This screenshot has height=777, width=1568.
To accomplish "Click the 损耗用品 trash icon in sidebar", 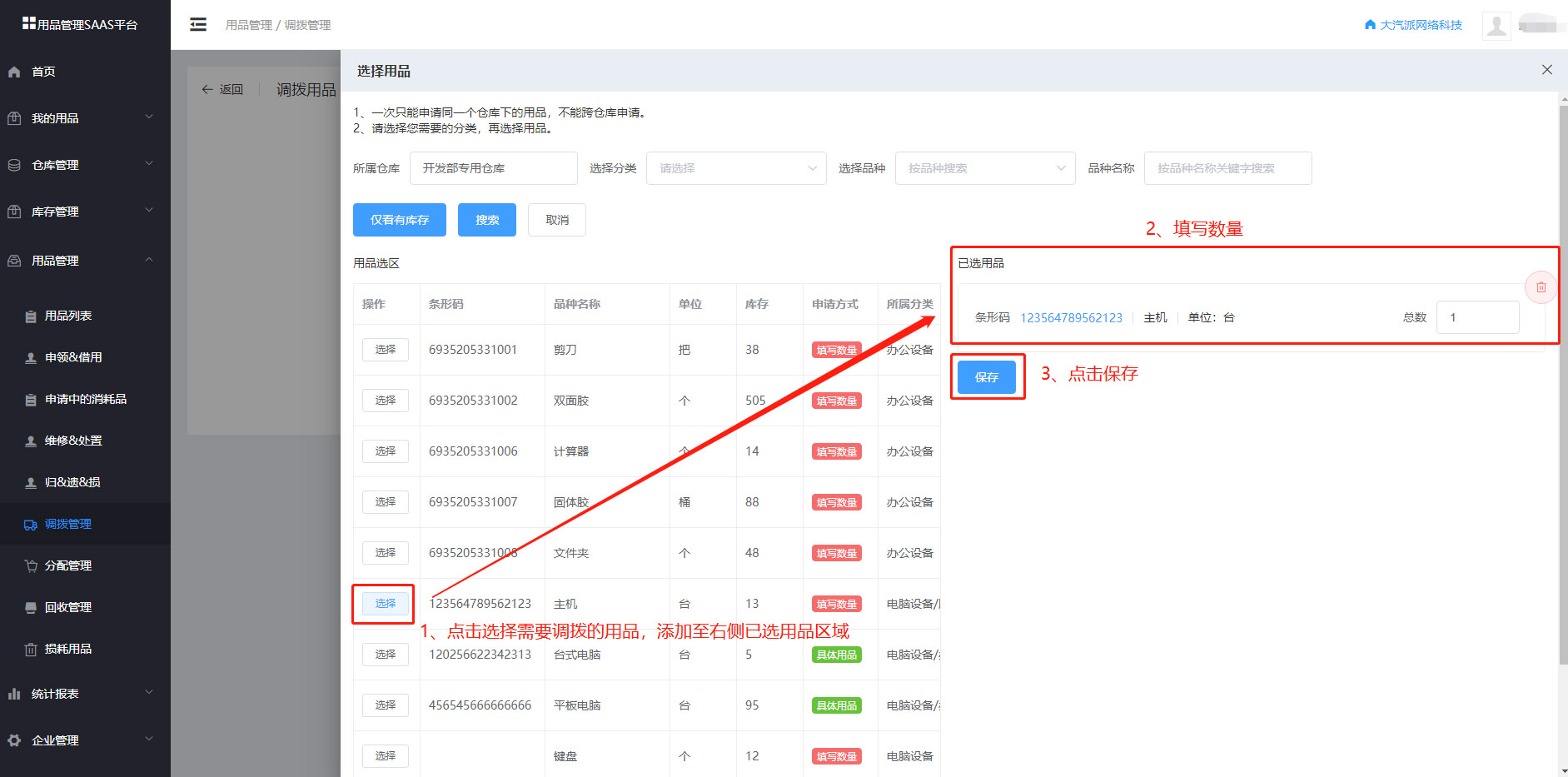I will point(31,650).
